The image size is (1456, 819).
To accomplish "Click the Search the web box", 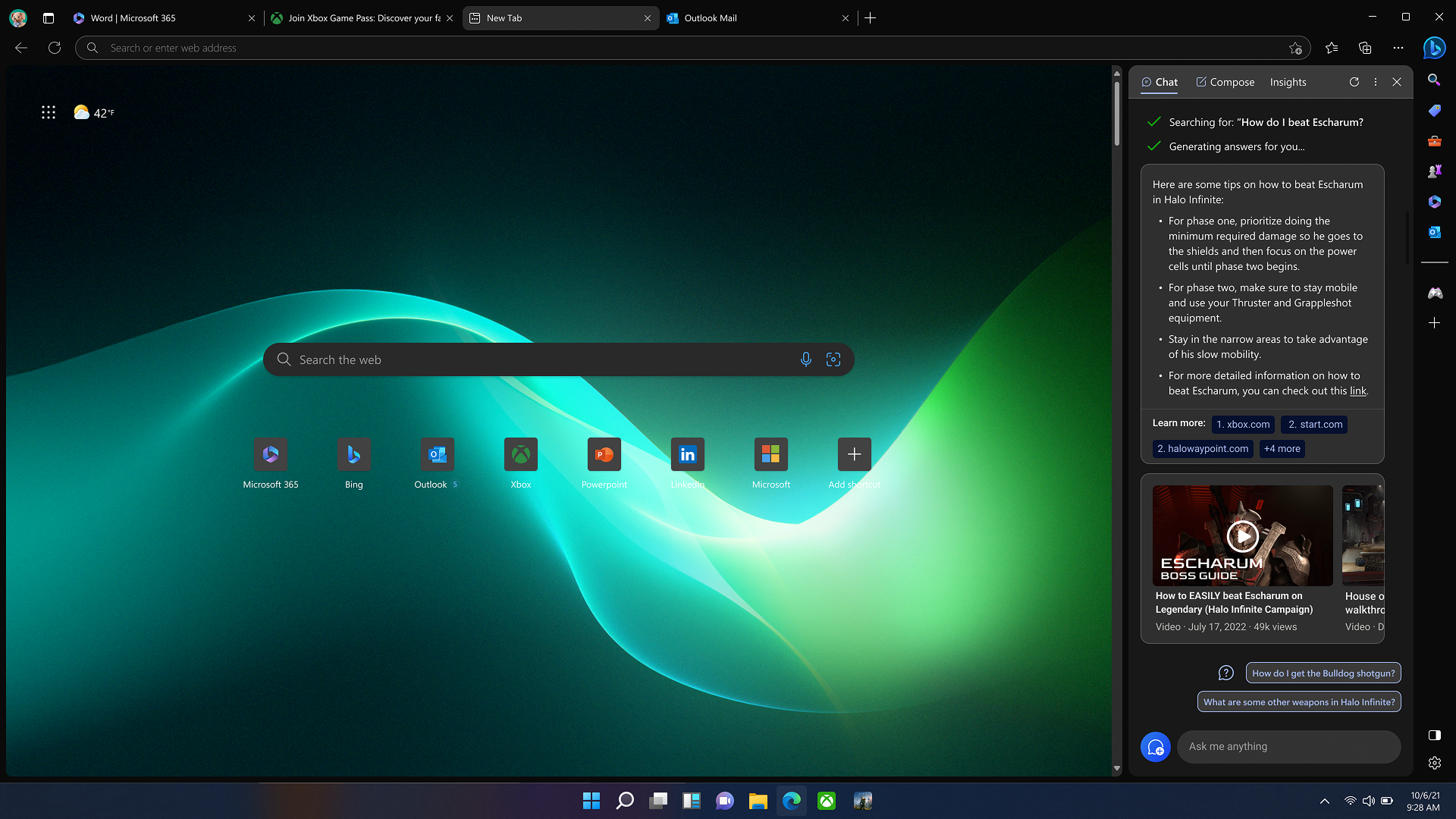I will 558,359.
